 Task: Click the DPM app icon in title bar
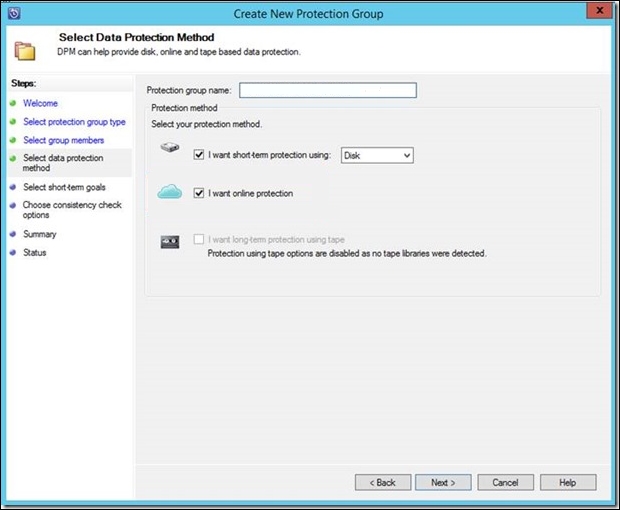[x=13, y=14]
